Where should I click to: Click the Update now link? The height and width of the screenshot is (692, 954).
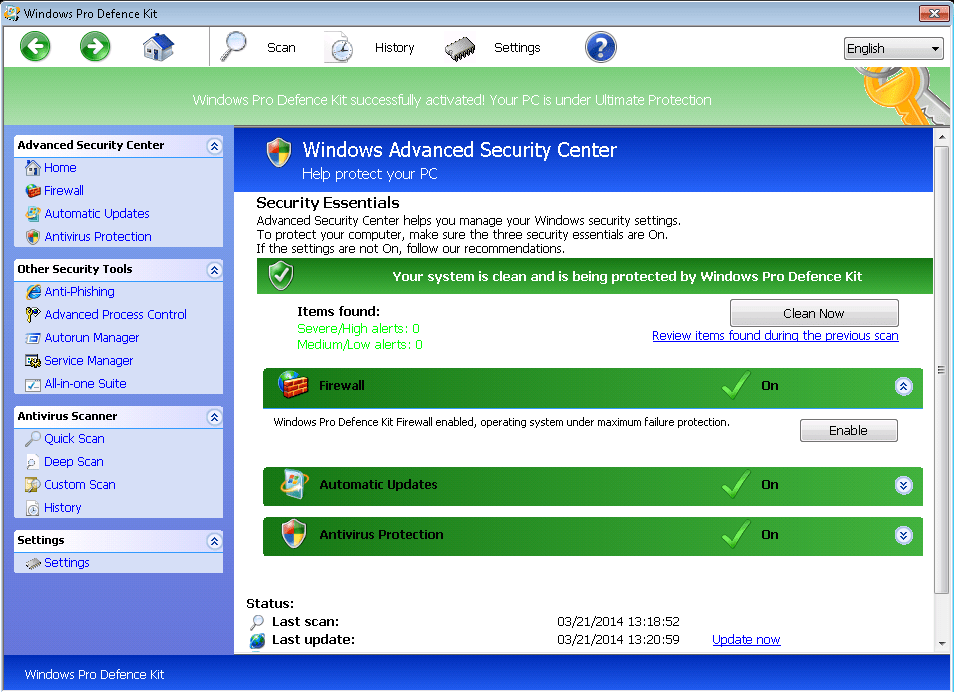point(746,640)
